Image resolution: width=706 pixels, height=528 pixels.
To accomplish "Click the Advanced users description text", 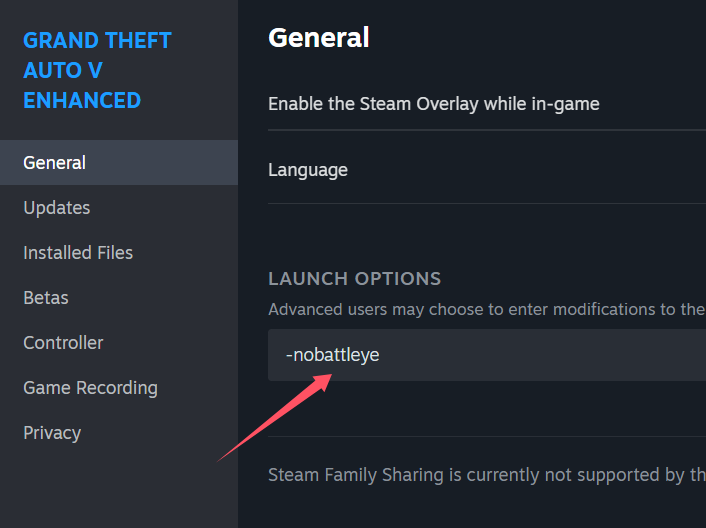I will (x=487, y=310).
